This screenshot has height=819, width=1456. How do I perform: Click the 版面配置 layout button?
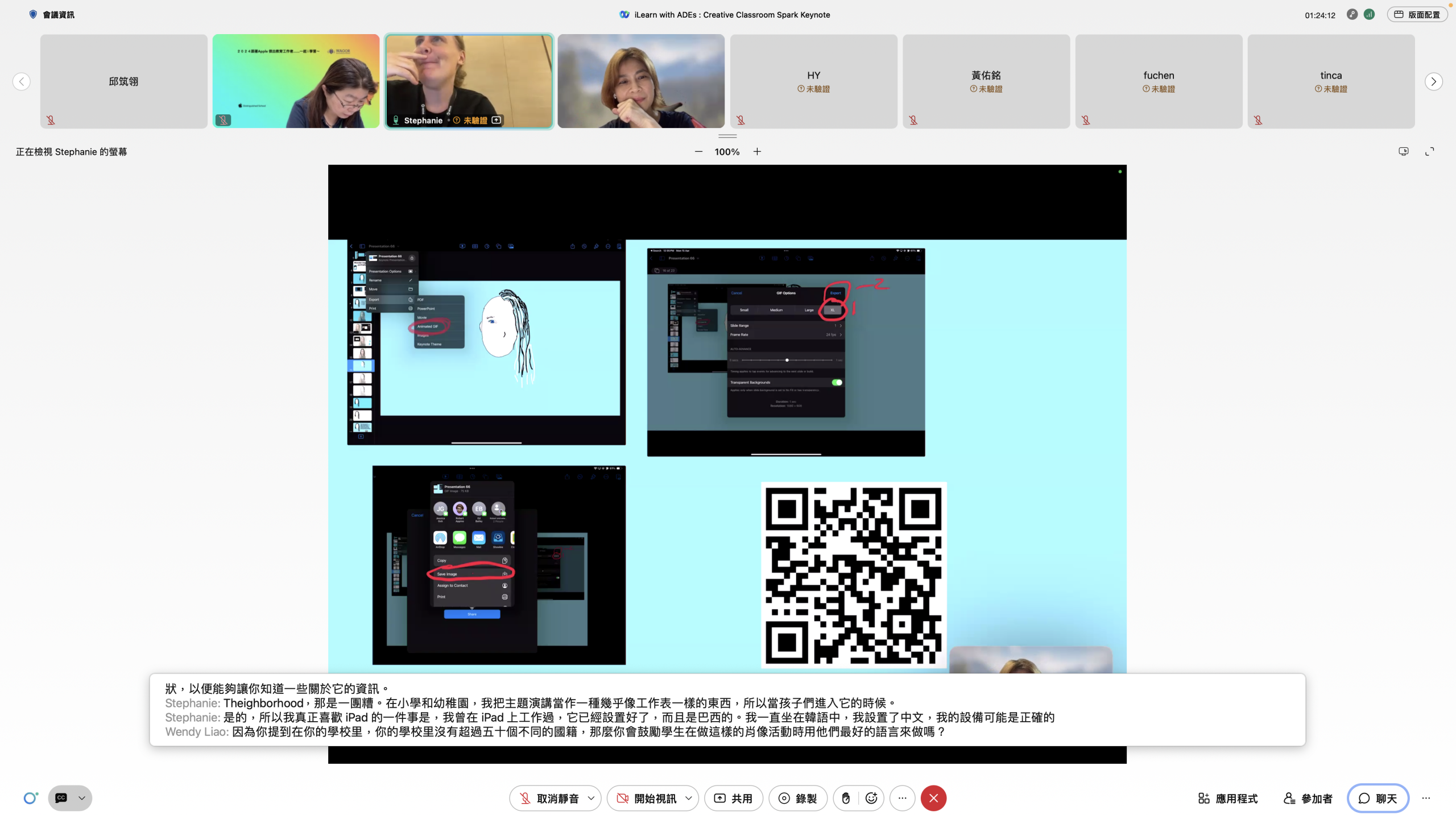point(1417,15)
